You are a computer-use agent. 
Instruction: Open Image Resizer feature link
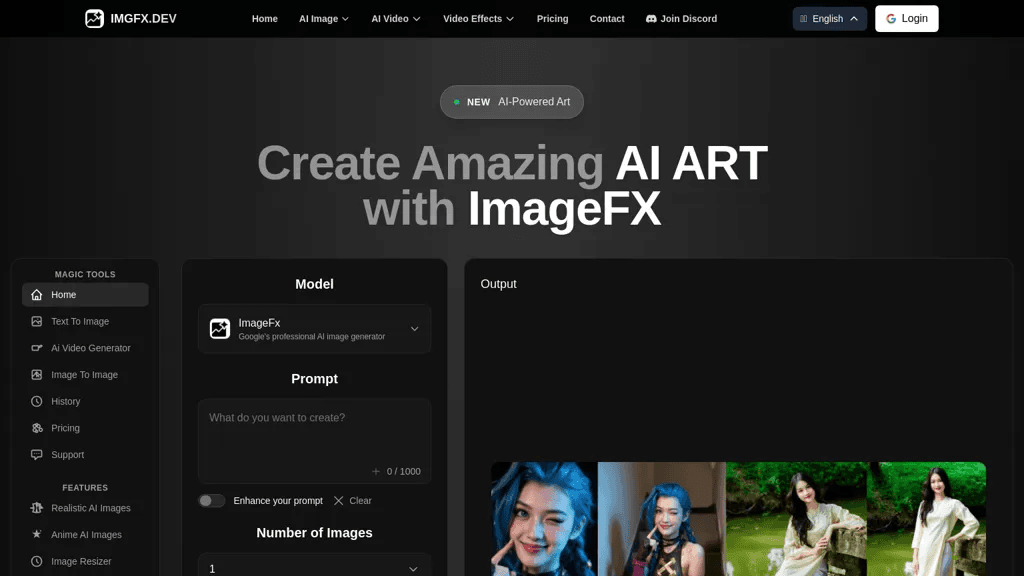point(85,561)
